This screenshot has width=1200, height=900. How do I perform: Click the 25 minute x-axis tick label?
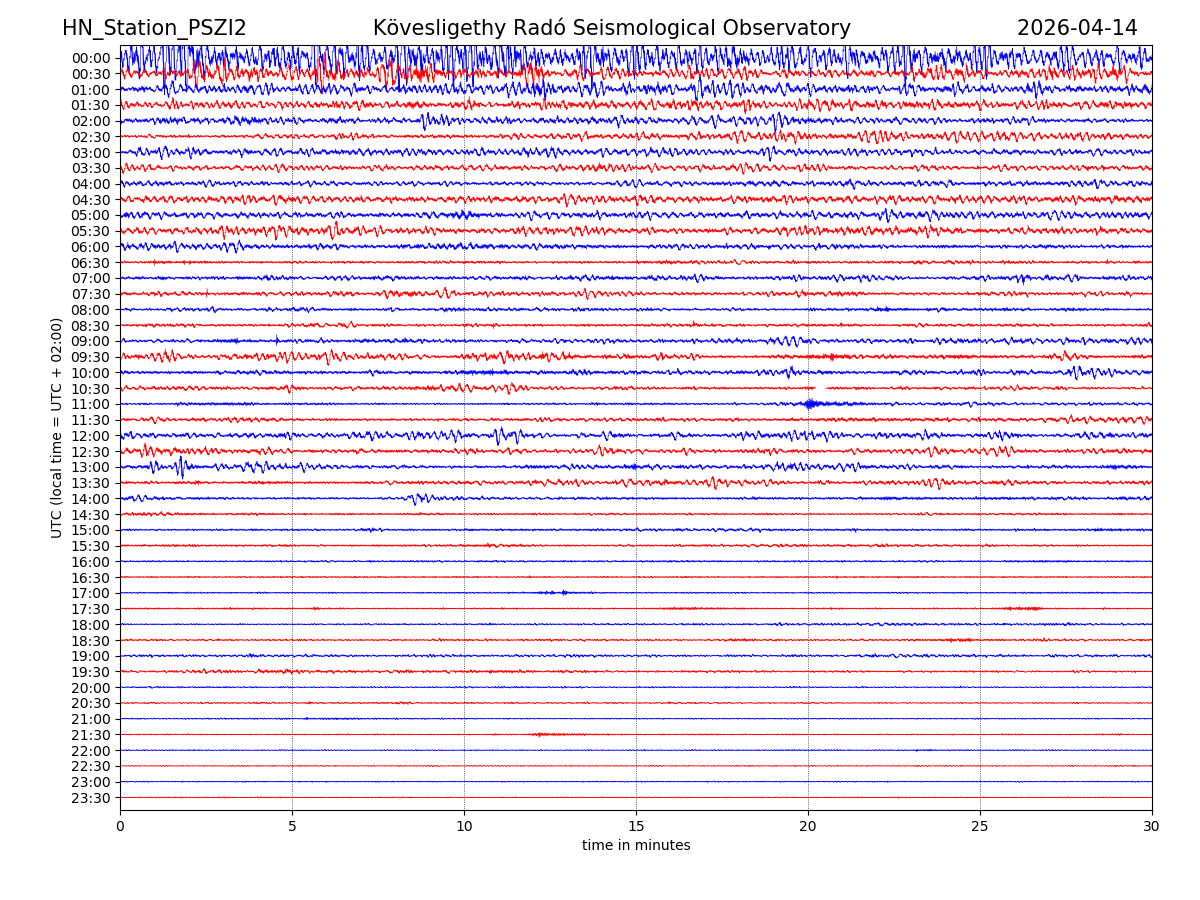click(980, 827)
